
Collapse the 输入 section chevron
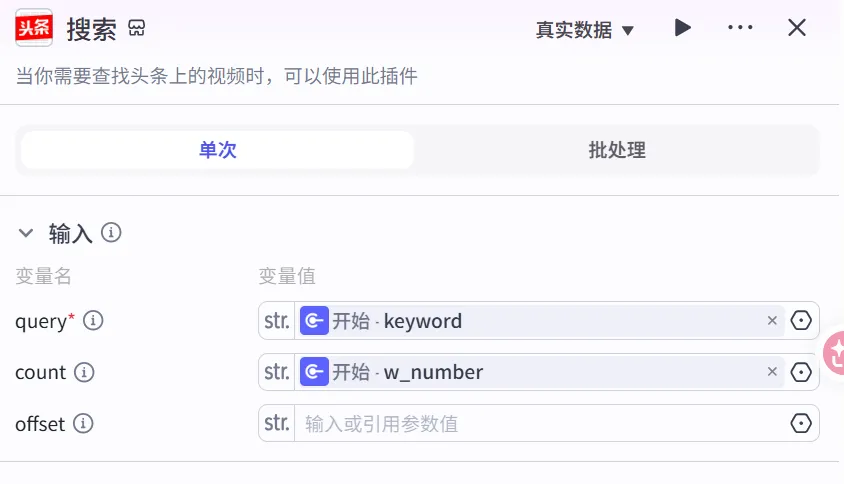(x=26, y=233)
